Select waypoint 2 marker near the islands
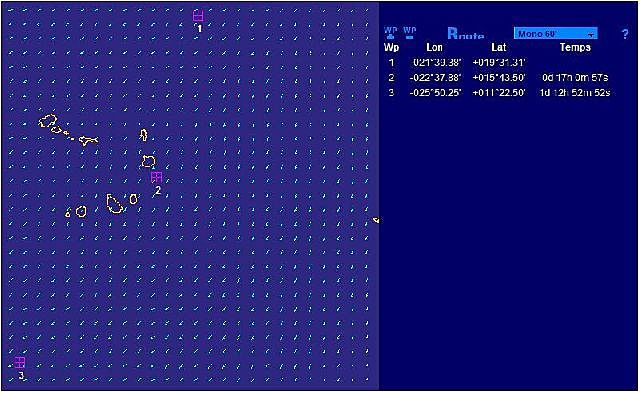Screen dimensions: 640x393 point(156,177)
